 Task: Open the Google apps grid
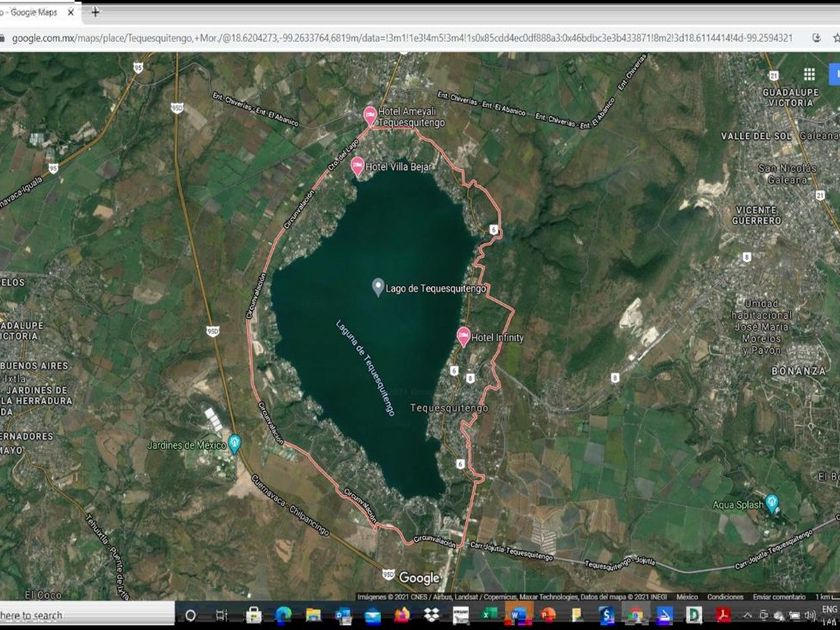tap(809, 74)
